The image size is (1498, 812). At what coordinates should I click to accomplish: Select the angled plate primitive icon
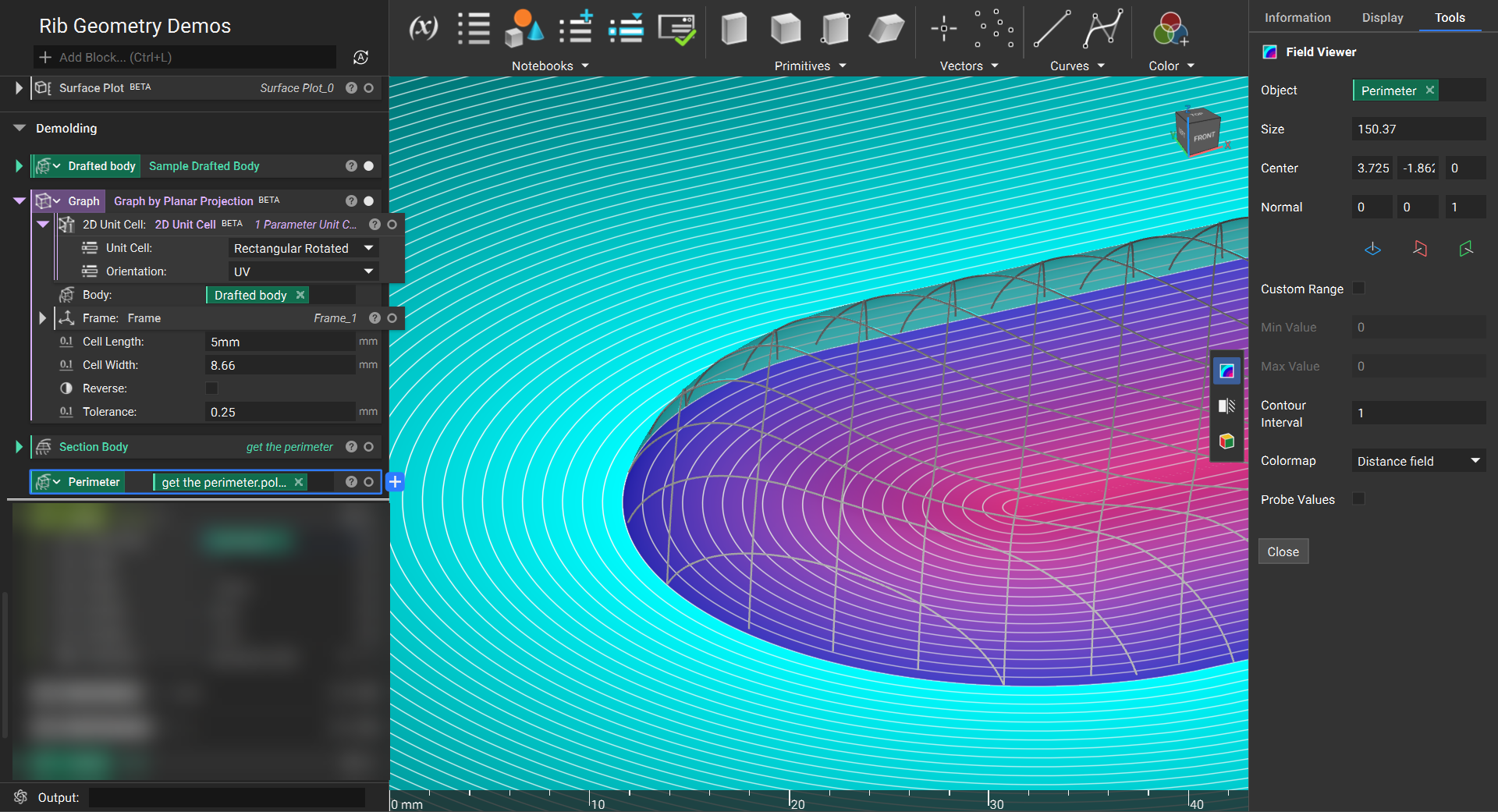coord(886,29)
